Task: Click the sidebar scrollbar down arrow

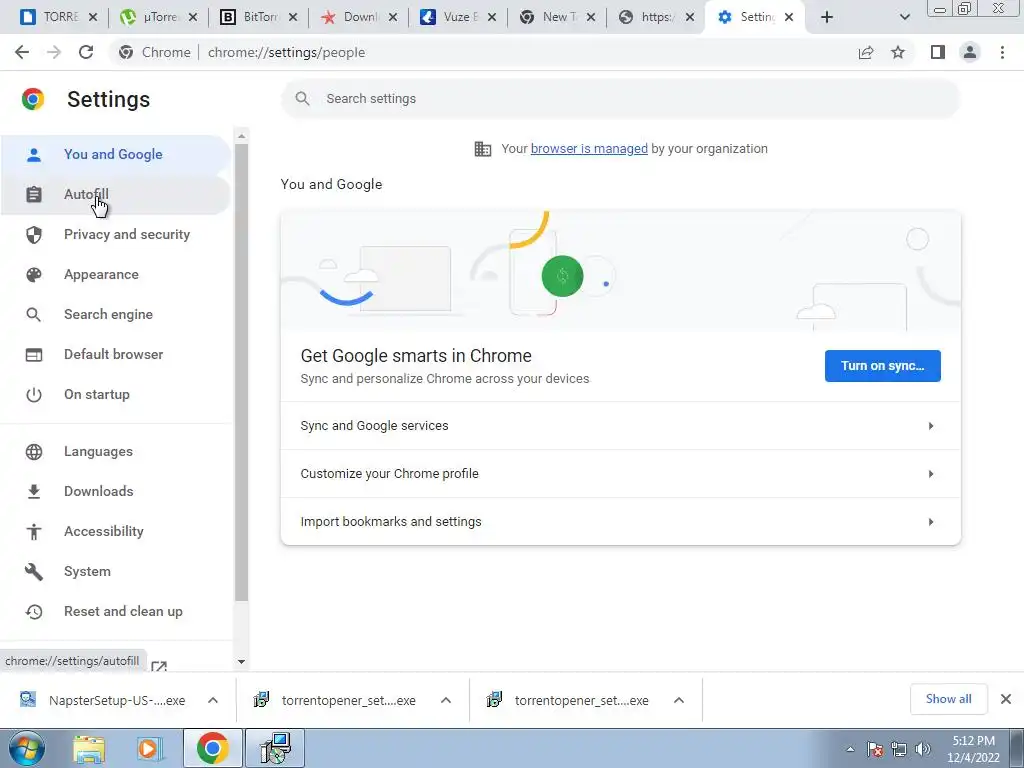Action: point(241,662)
